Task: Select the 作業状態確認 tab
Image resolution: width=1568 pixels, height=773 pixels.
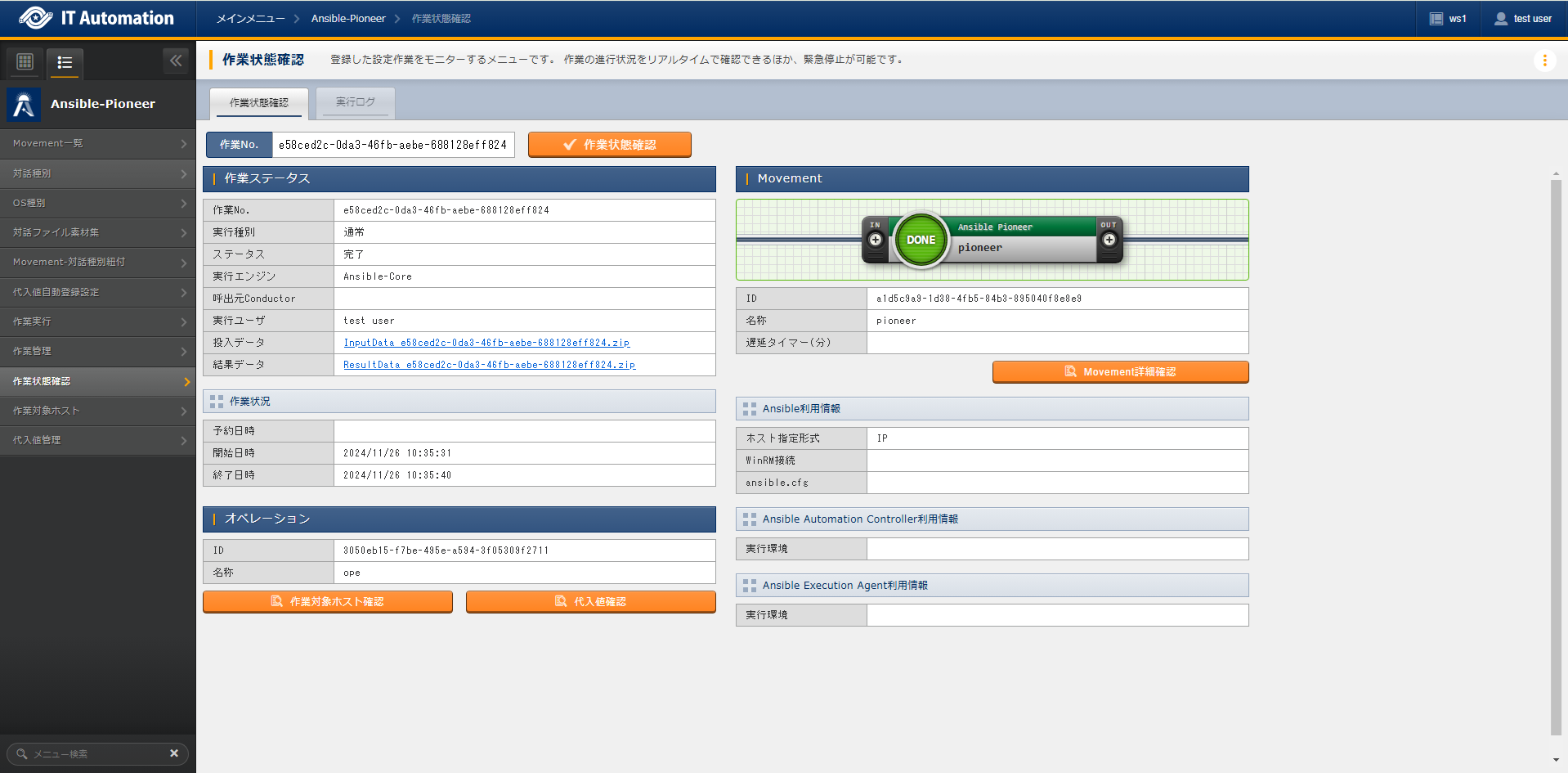Action: [x=259, y=103]
